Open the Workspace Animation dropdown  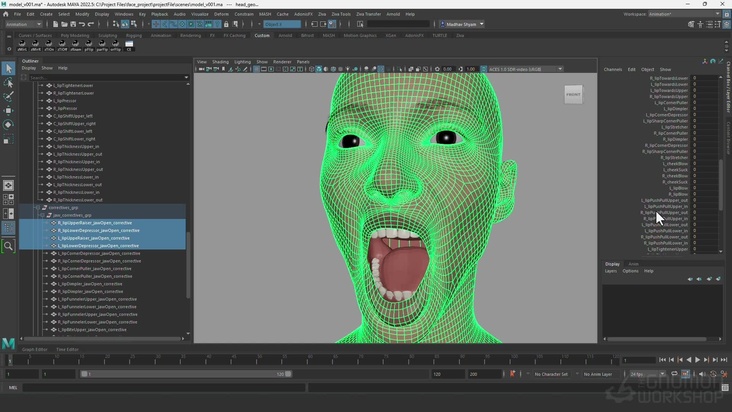(x=684, y=14)
